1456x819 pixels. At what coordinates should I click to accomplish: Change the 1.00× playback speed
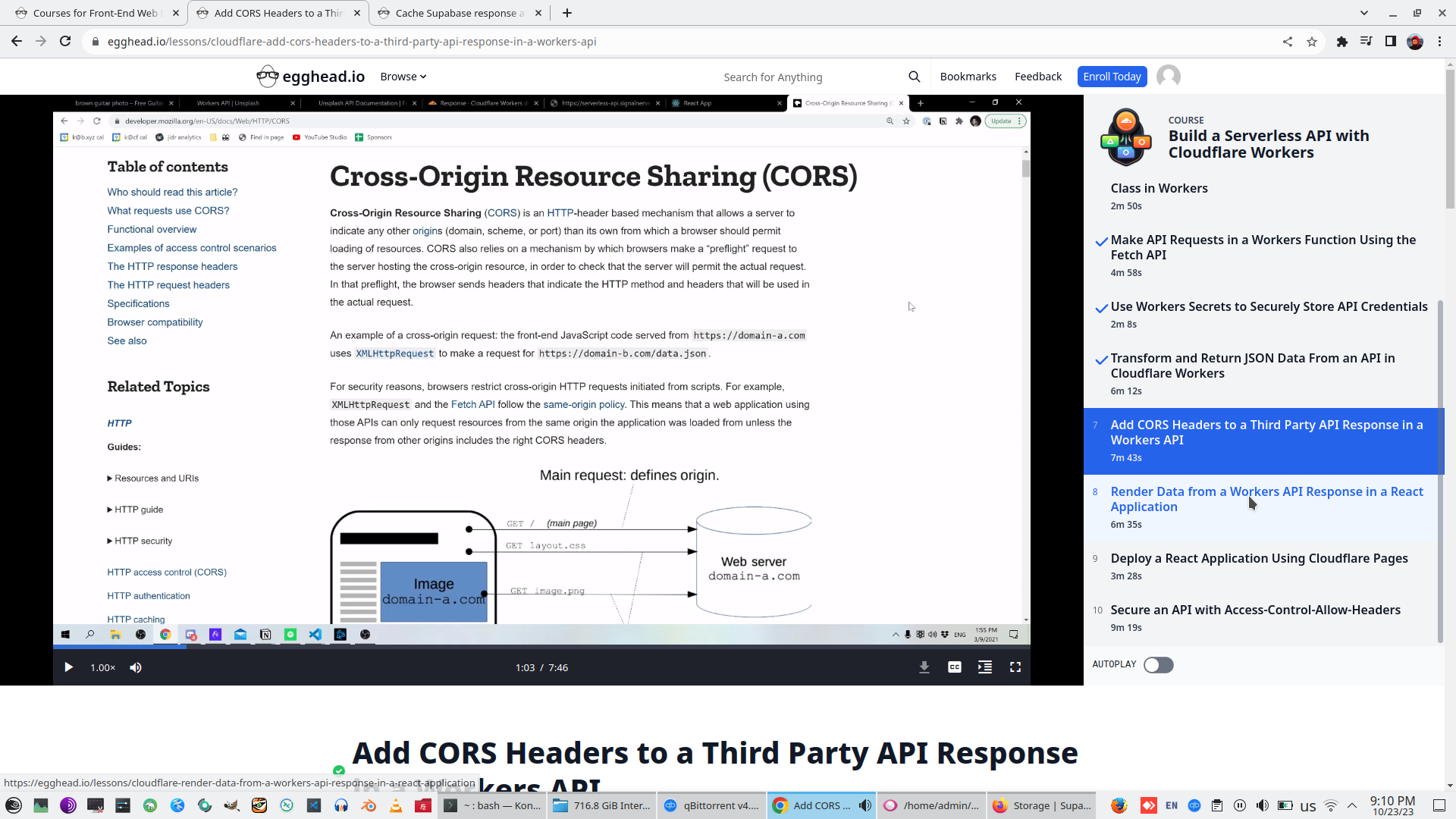point(102,667)
